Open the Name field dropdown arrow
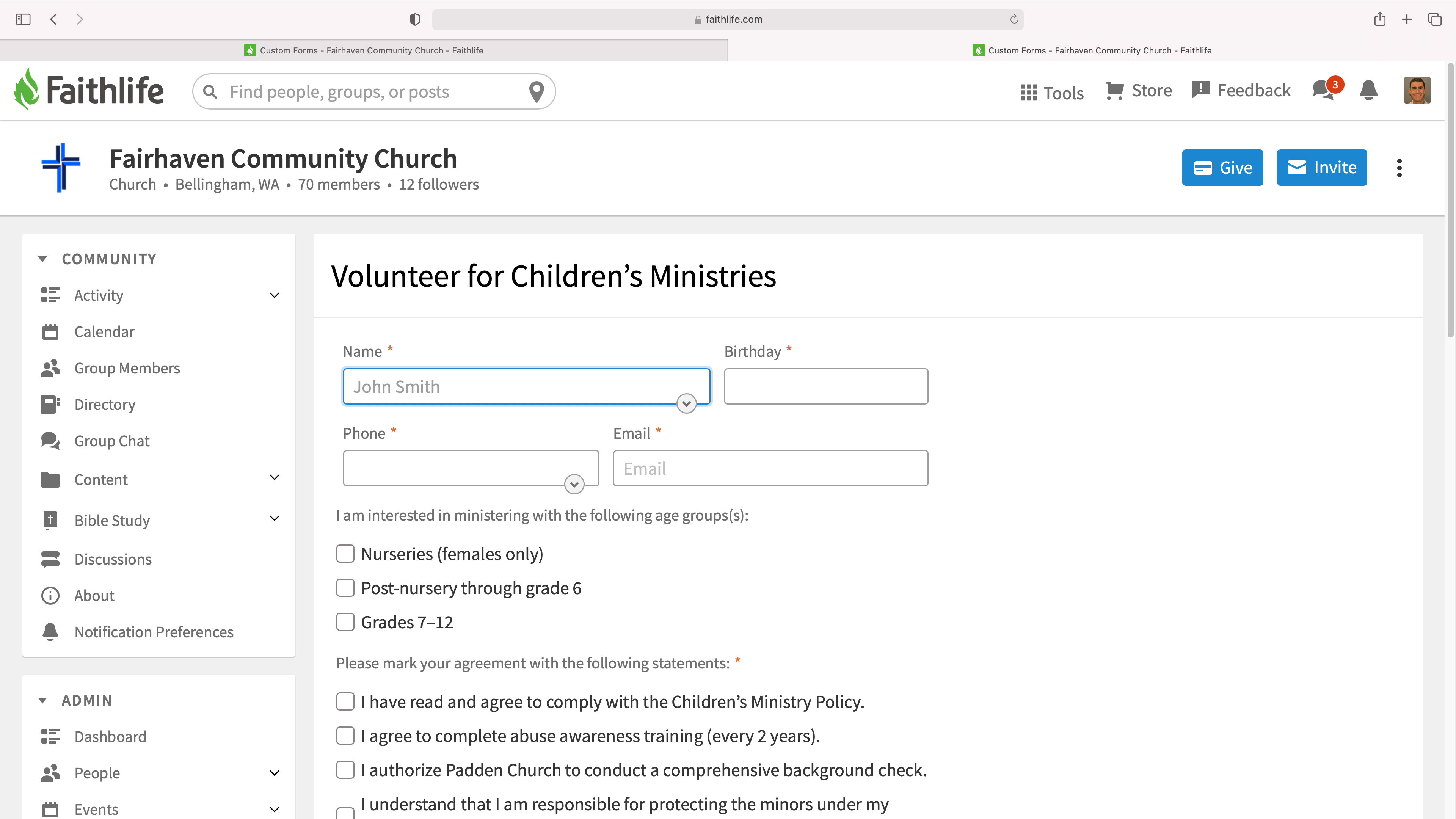1456x819 pixels. (x=687, y=403)
